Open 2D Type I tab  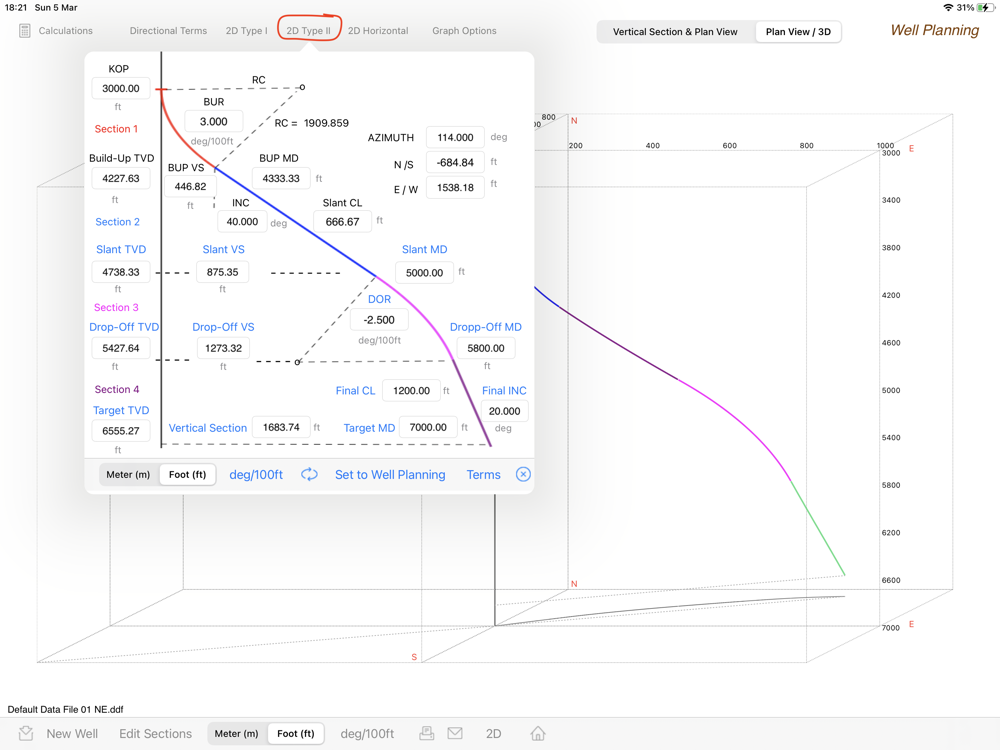coord(246,31)
